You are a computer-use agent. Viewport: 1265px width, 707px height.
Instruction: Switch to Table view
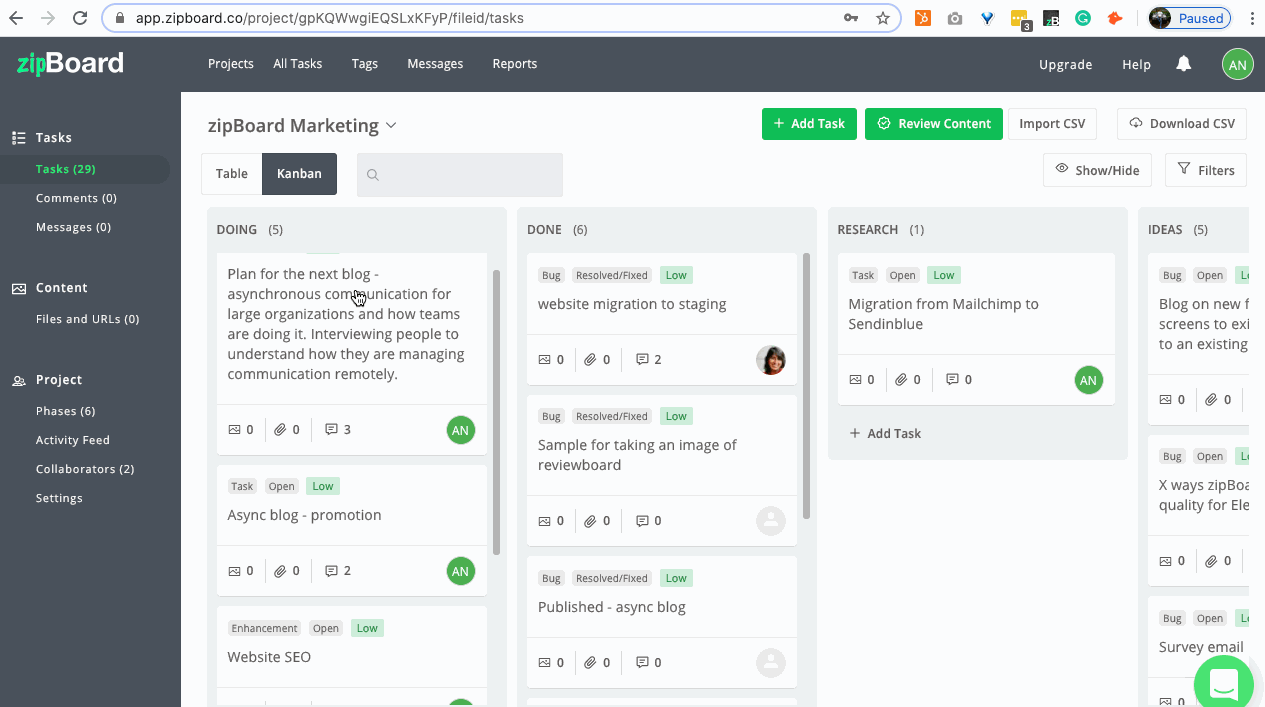coord(232,174)
